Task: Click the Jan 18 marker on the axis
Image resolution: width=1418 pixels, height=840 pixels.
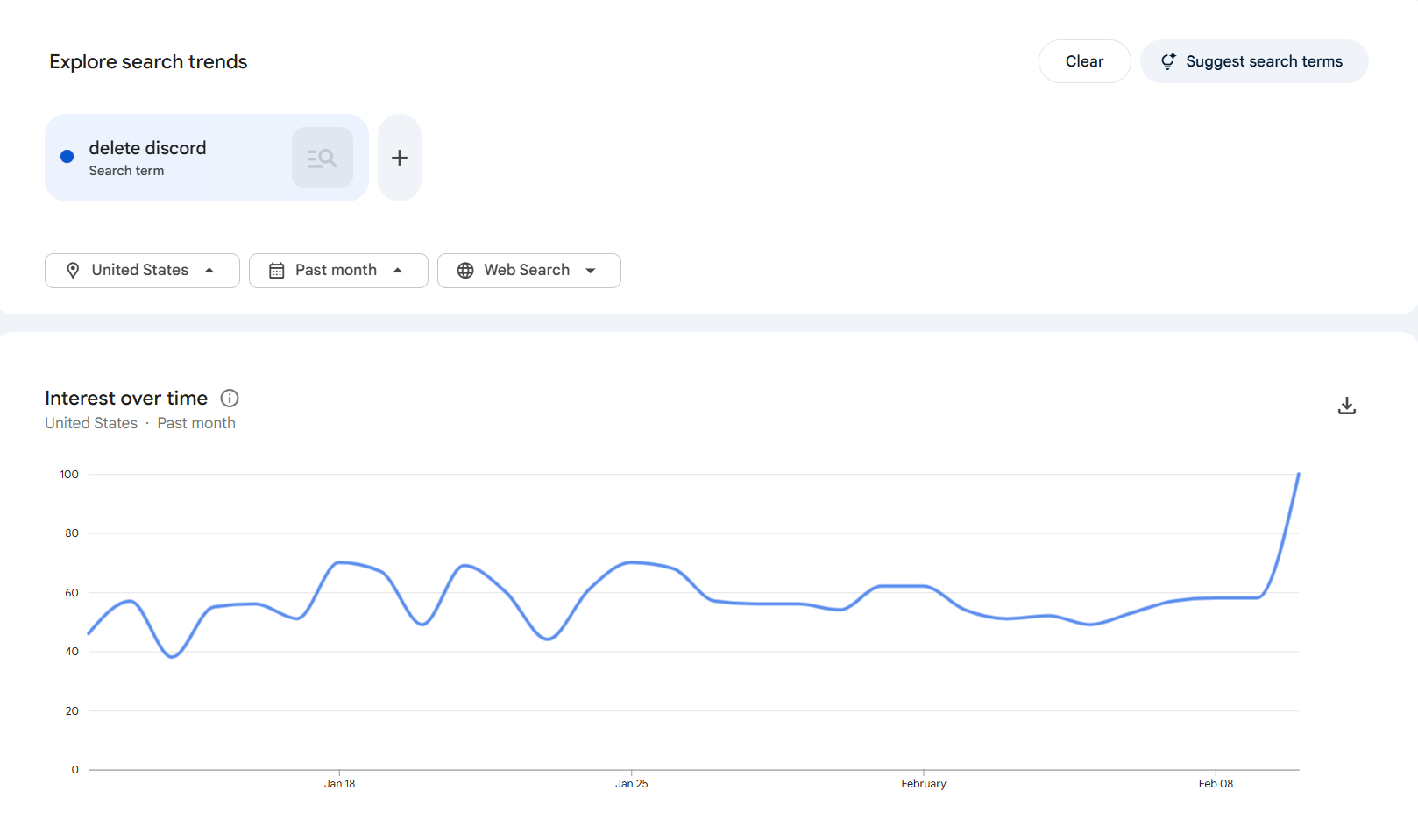Action: (x=339, y=783)
